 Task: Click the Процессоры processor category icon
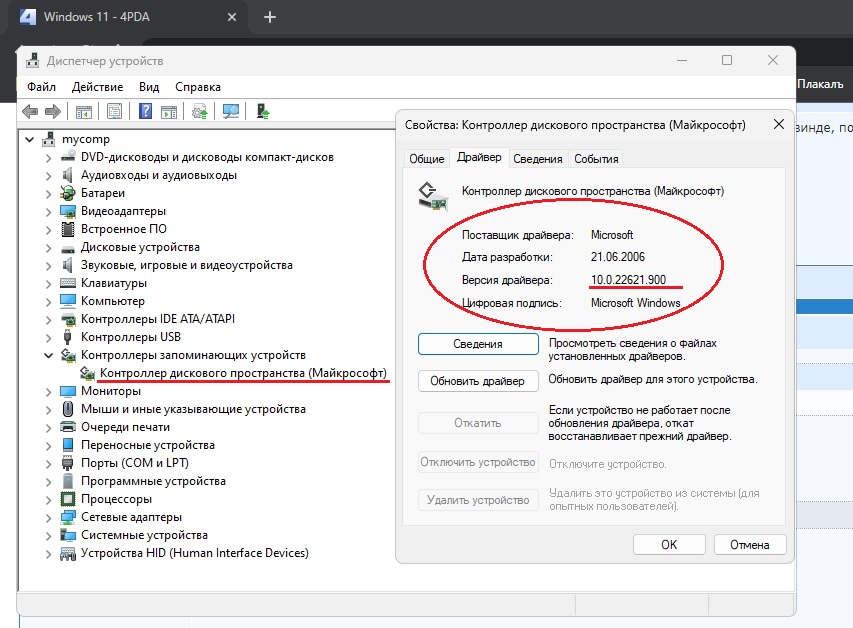pyautogui.click(x=68, y=499)
